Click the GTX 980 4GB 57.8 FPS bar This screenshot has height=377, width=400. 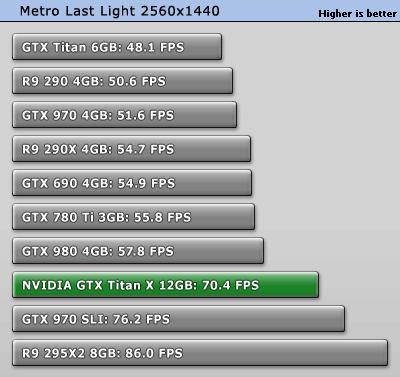[138, 251]
